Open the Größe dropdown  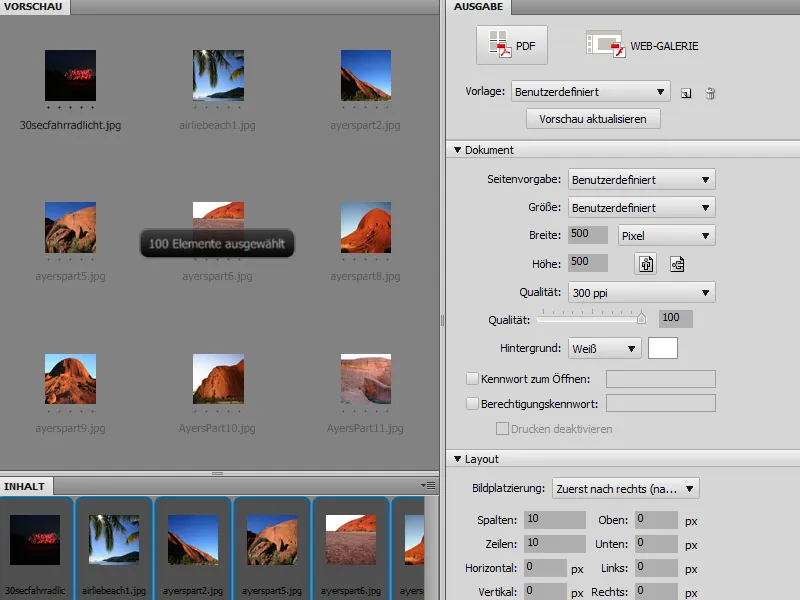tap(641, 208)
